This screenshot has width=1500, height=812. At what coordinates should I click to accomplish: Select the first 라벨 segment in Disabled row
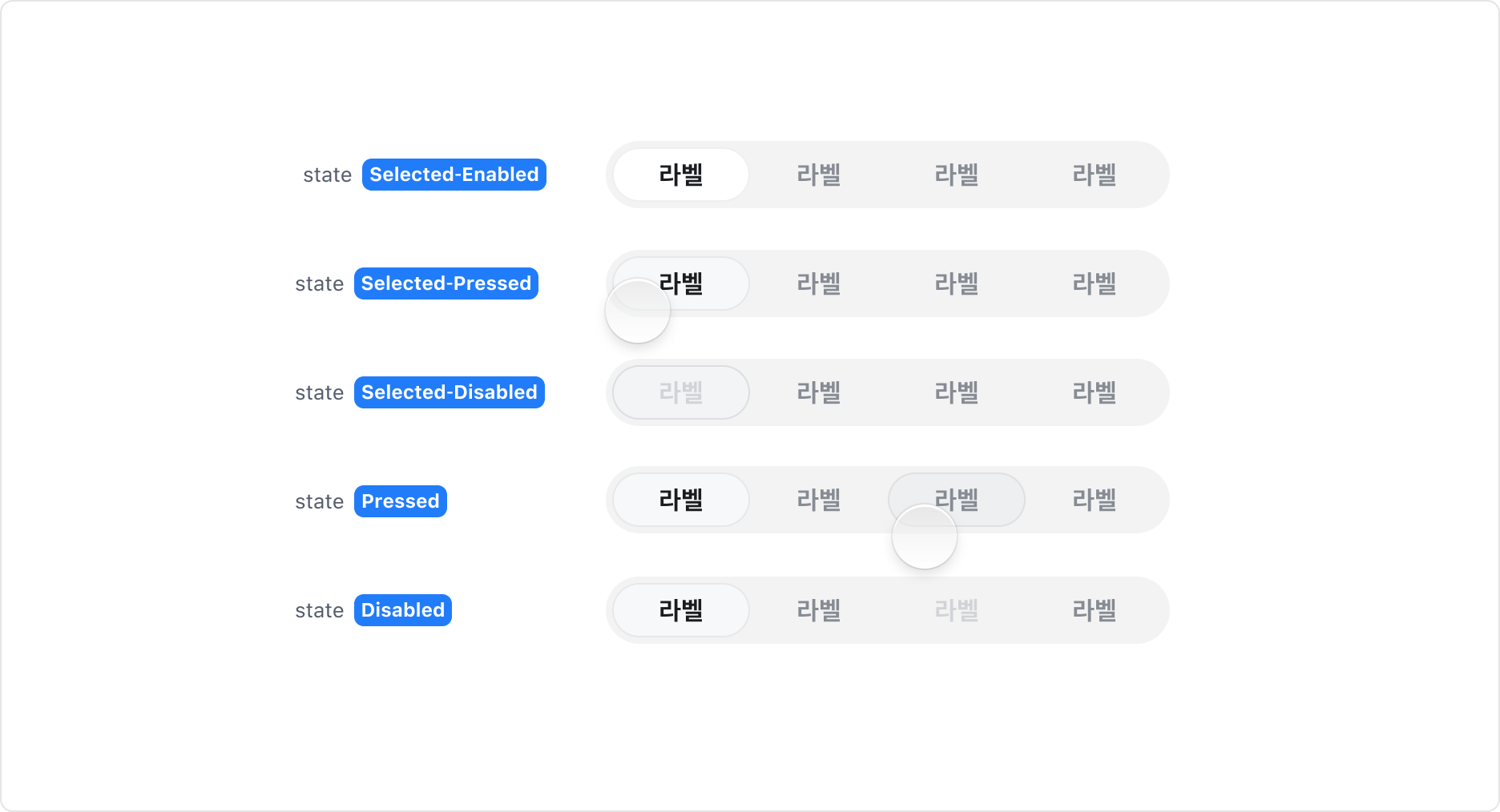pyautogui.click(x=680, y=610)
